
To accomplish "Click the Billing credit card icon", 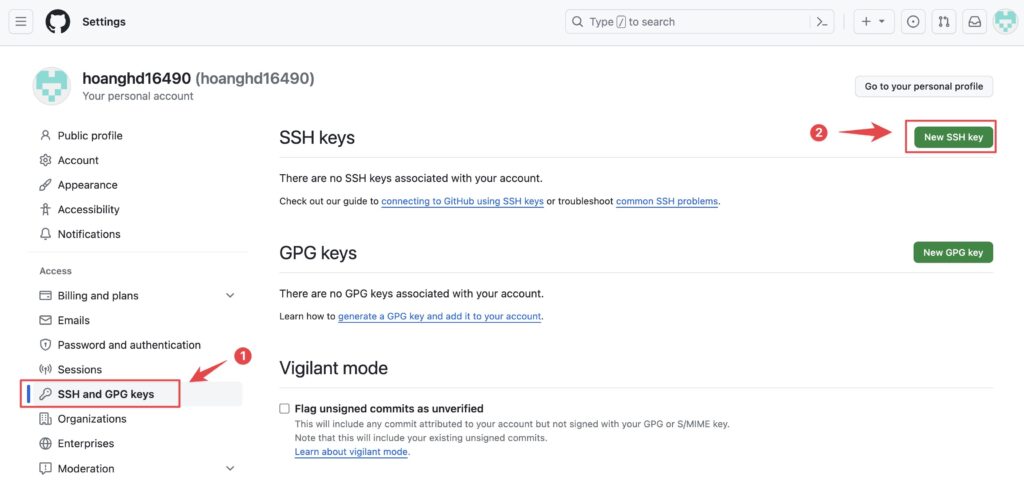I will tap(45, 296).
